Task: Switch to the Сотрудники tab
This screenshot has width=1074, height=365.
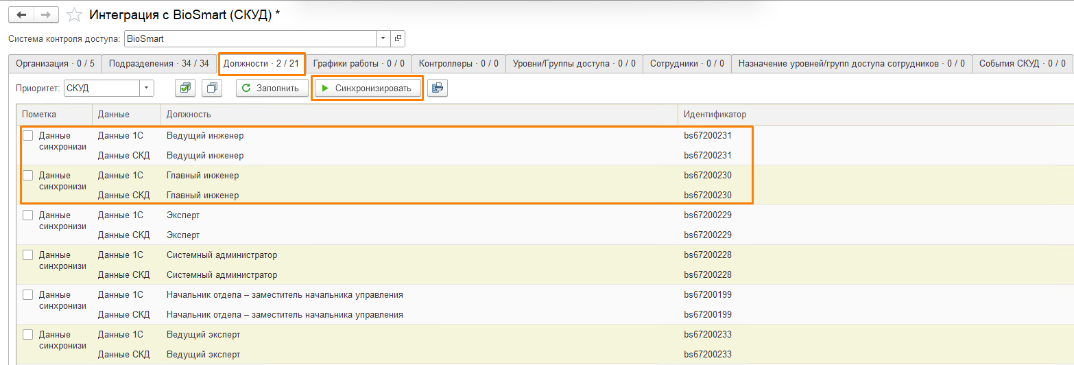Action: pyautogui.click(x=687, y=64)
